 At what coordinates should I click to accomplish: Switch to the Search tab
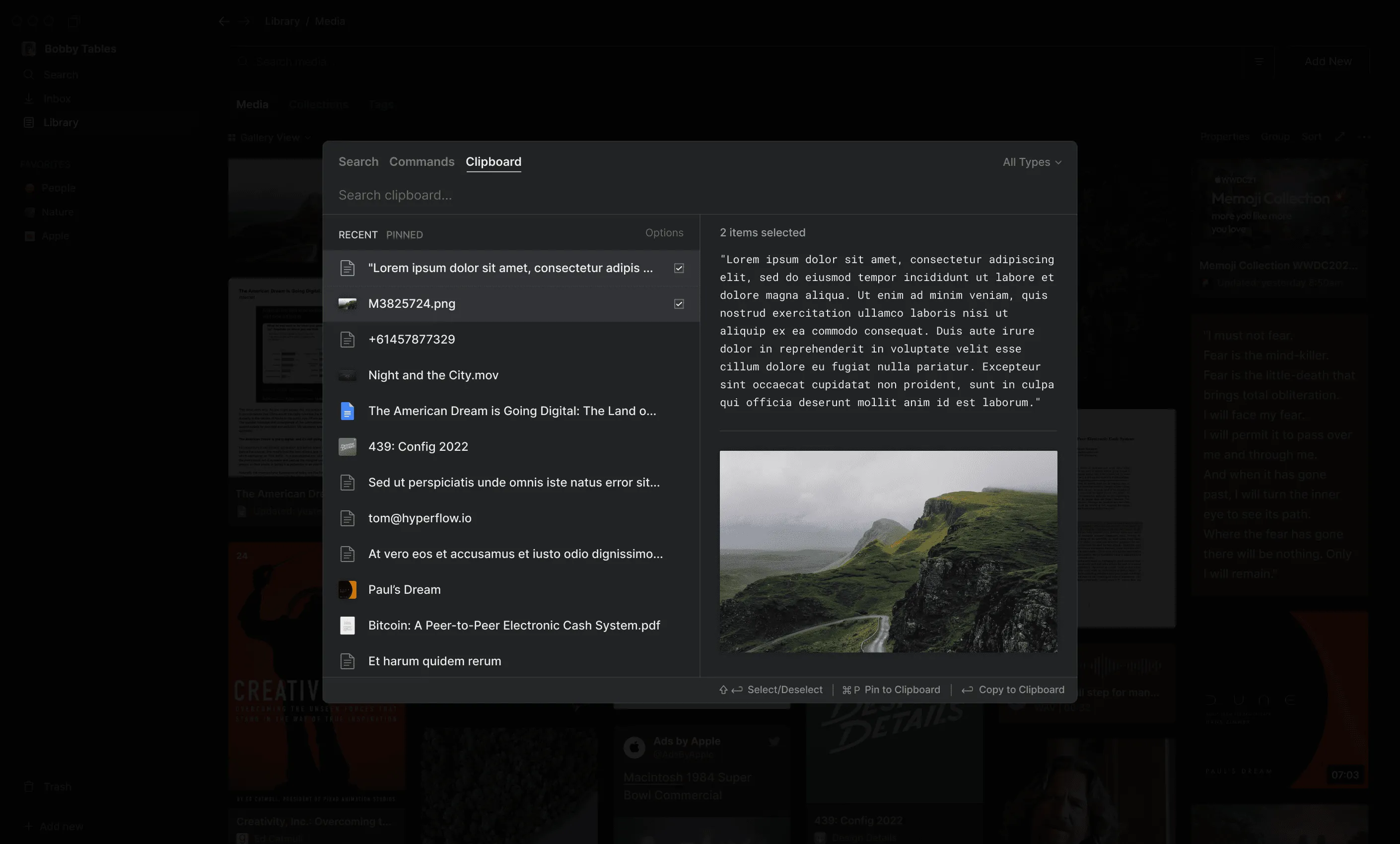(x=358, y=162)
